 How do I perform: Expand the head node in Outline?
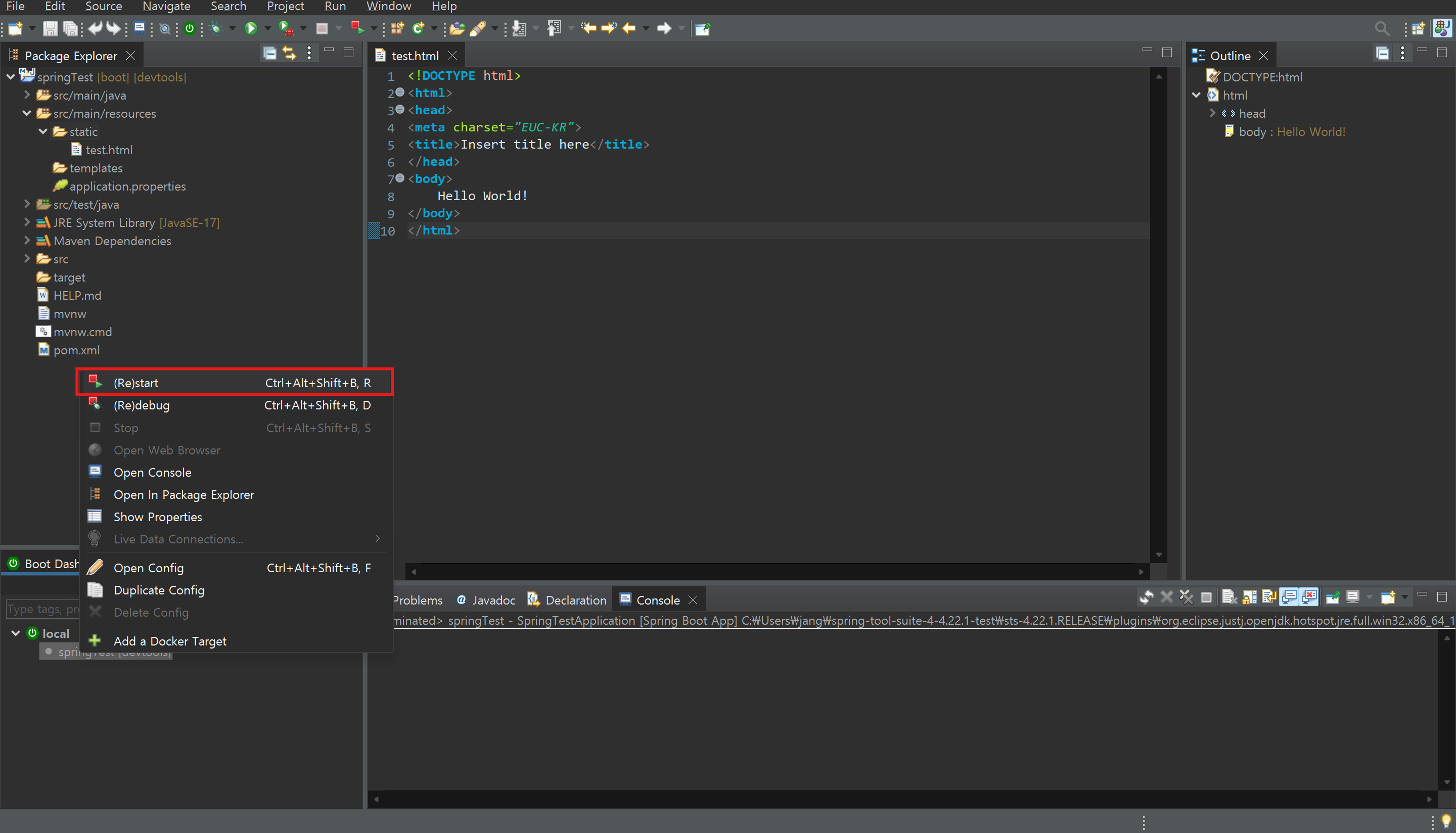(x=1212, y=113)
